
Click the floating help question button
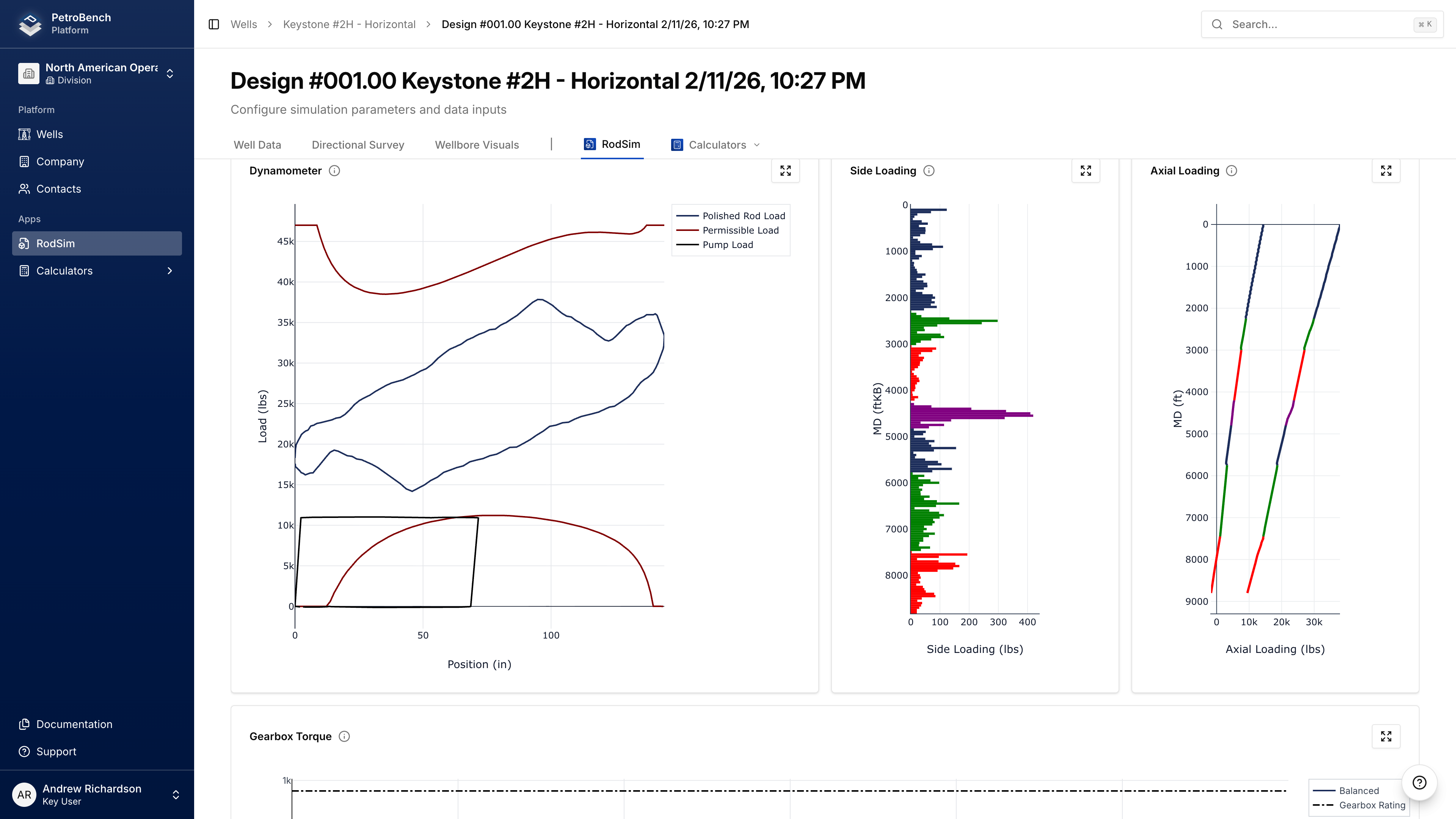click(1419, 783)
